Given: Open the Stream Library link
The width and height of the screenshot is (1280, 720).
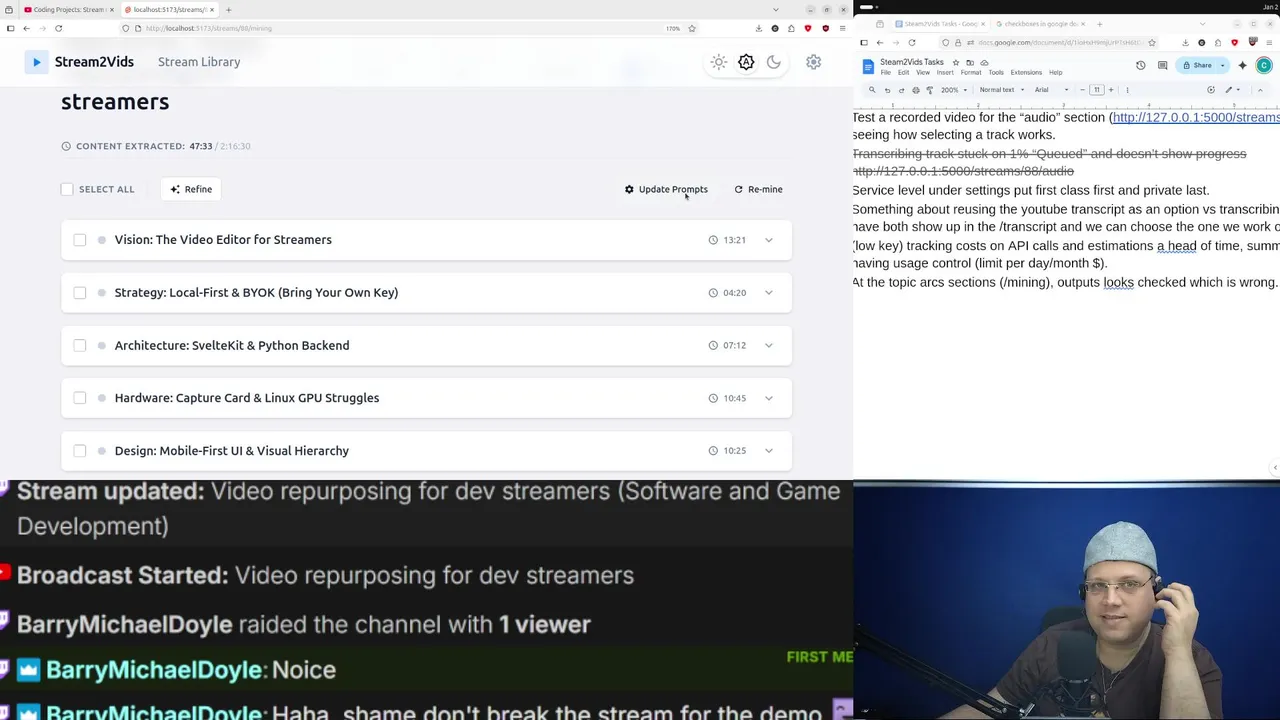Looking at the screenshot, I should [199, 62].
